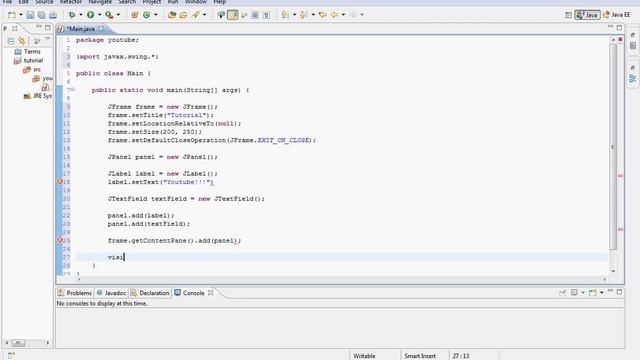Select the Terms project in Package Explorer
Viewport: 640px width, 360px height.
click(27, 52)
